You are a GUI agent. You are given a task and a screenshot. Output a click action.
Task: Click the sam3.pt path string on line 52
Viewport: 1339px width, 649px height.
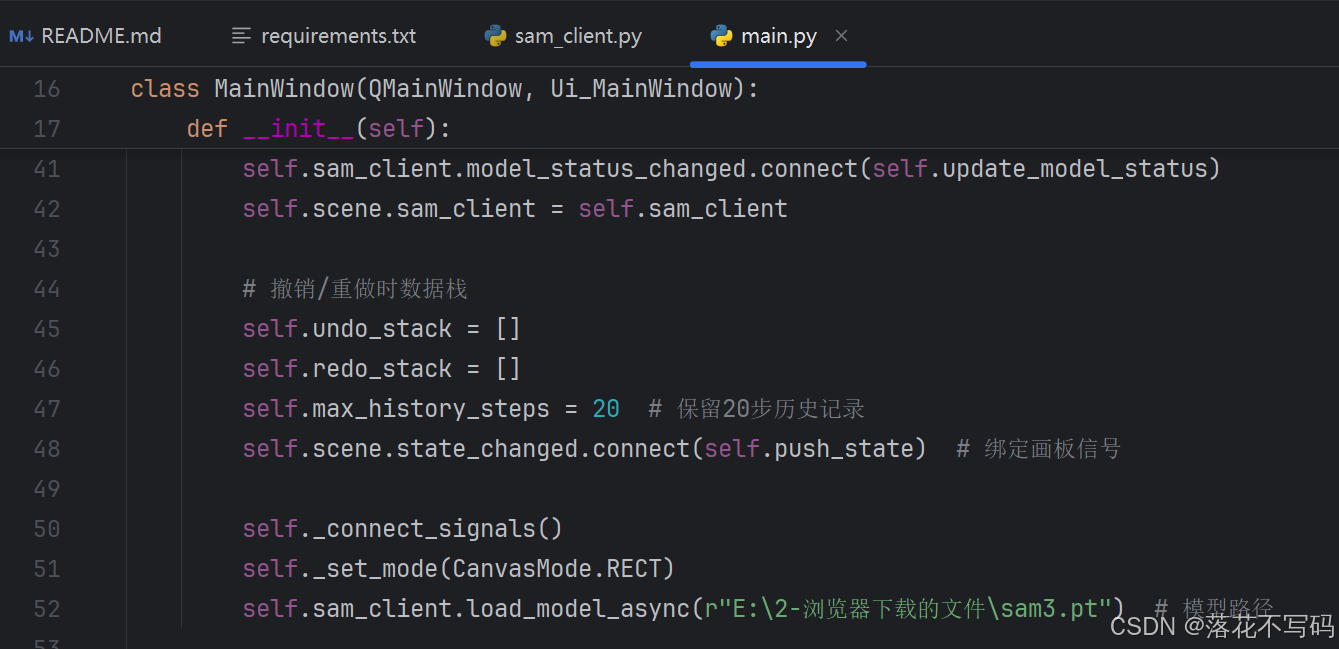[x=908, y=609]
